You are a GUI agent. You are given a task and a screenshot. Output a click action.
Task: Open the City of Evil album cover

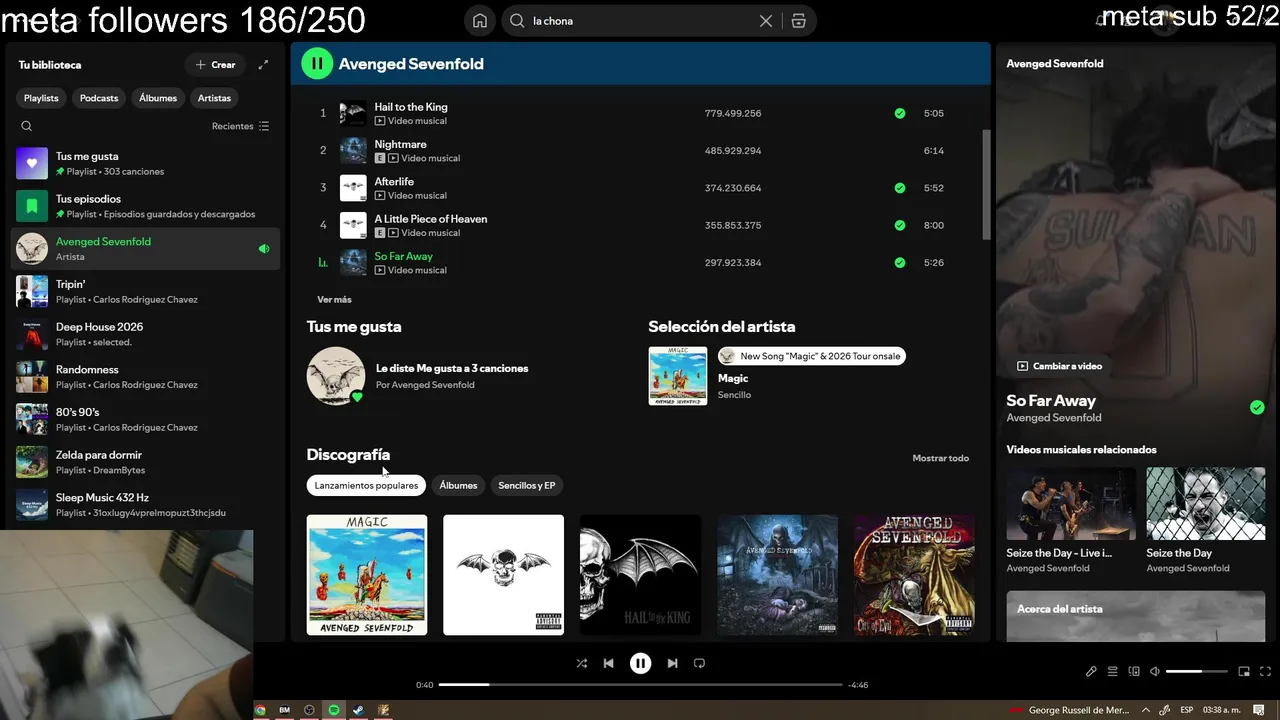pyautogui.click(x=914, y=575)
